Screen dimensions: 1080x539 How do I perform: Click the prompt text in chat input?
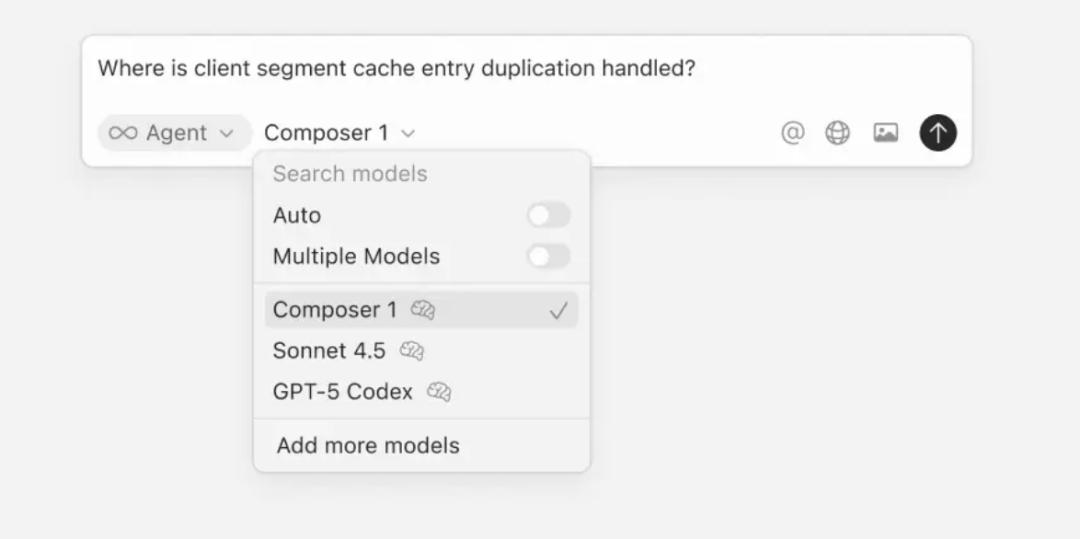click(396, 69)
